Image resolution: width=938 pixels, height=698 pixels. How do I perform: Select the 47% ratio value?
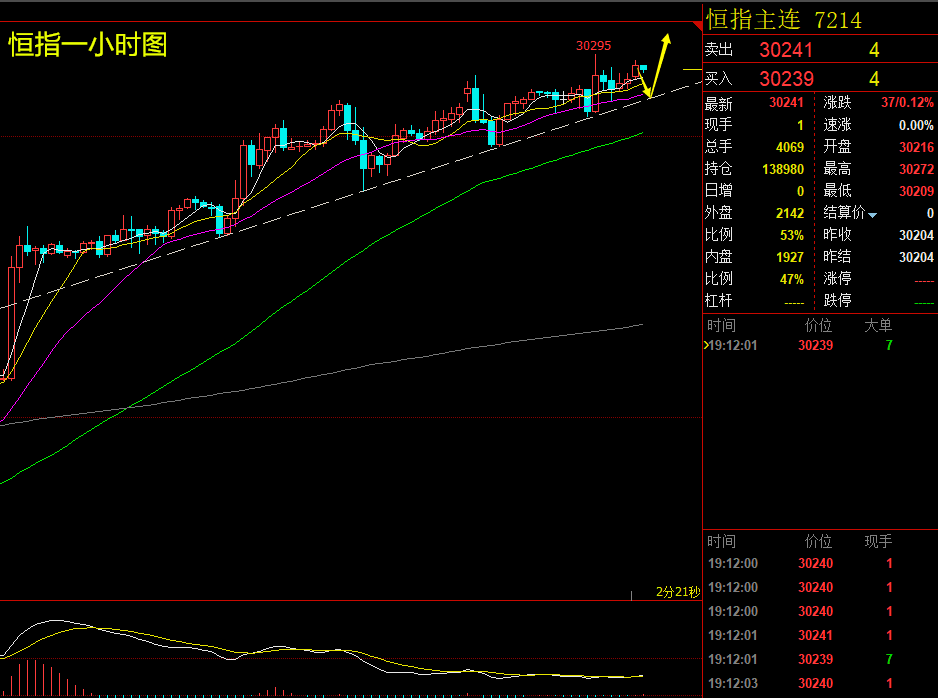[x=792, y=279]
